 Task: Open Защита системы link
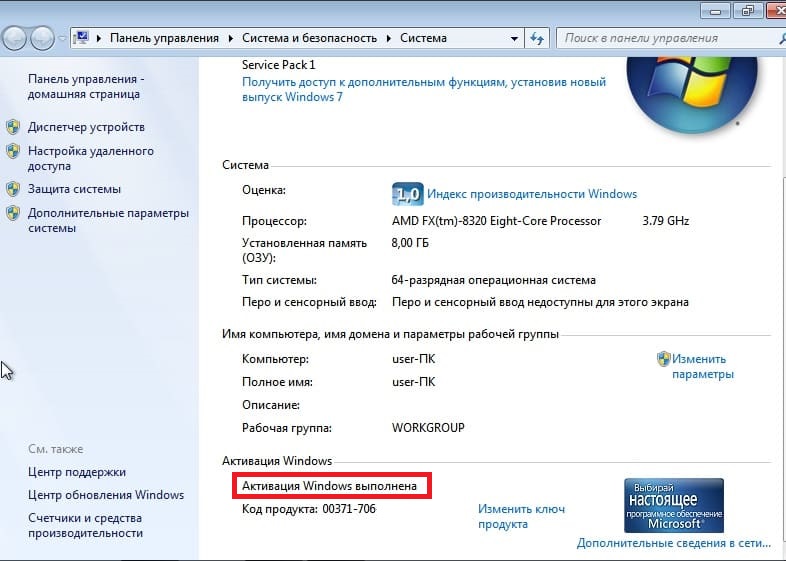[74, 189]
